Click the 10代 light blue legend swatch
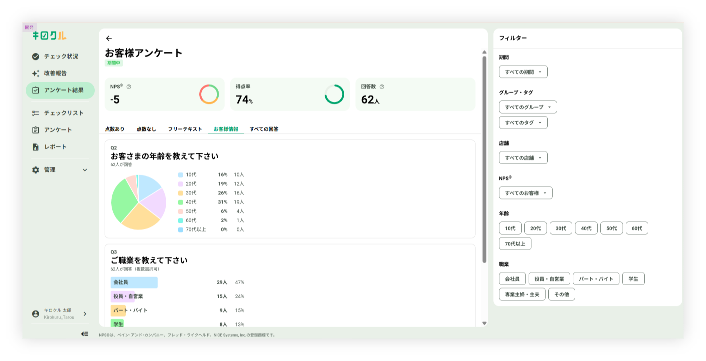Viewport: 706px width, 361px height. point(181,175)
